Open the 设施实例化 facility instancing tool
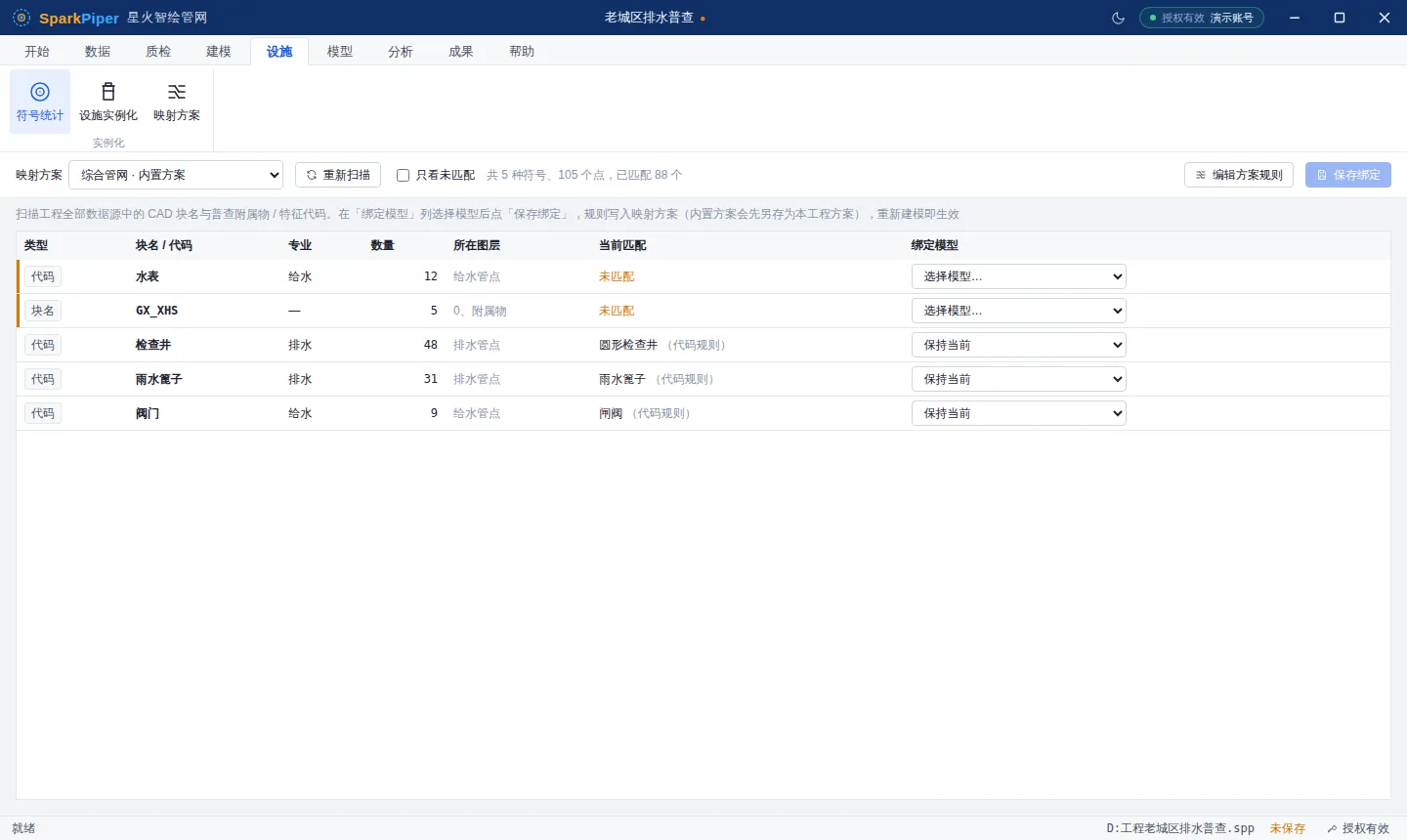 (x=108, y=102)
